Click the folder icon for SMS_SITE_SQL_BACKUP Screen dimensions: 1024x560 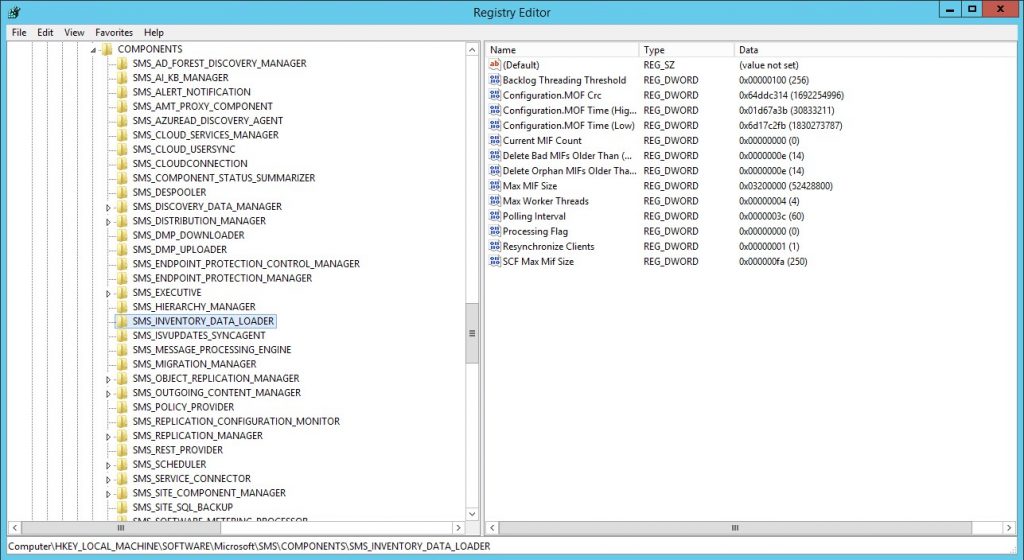(122, 508)
